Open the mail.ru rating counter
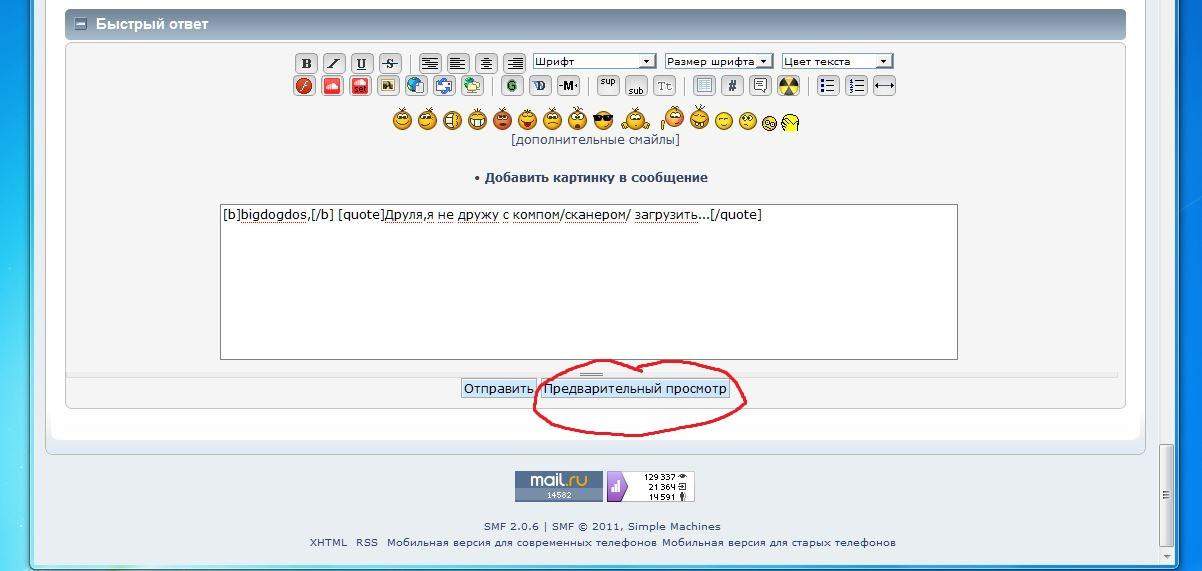 pyautogui.click(x=559, y=486)
